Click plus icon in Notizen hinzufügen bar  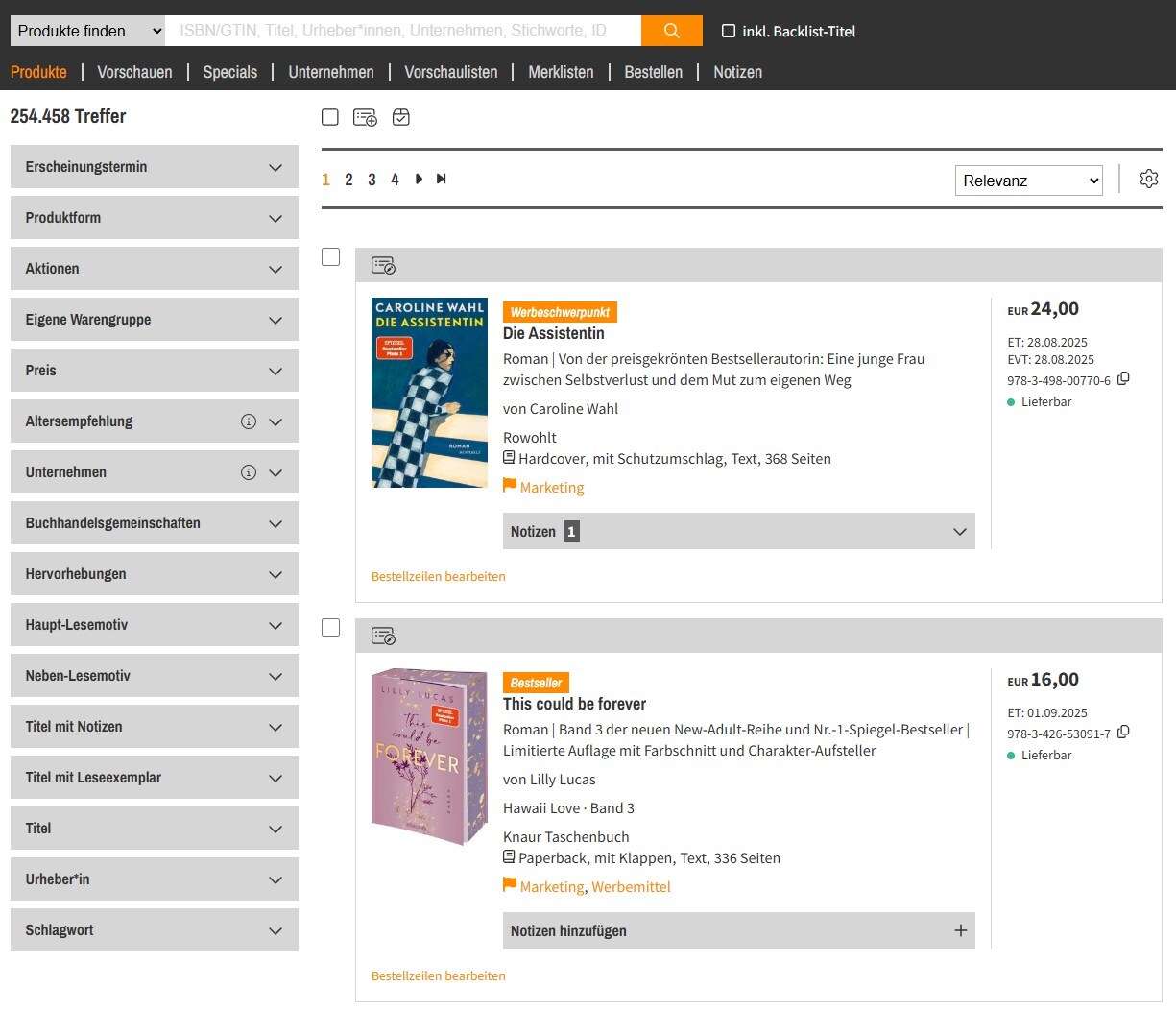point(960,930)
